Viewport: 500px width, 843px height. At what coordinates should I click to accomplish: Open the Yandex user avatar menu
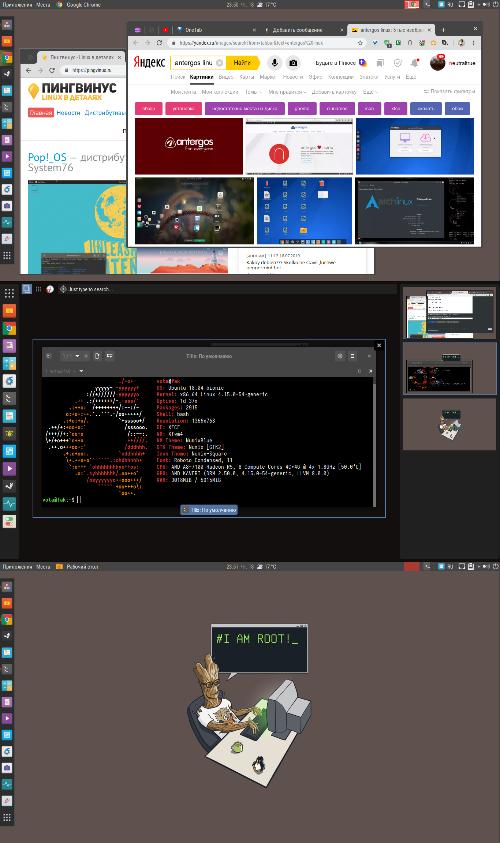[438, 63]
